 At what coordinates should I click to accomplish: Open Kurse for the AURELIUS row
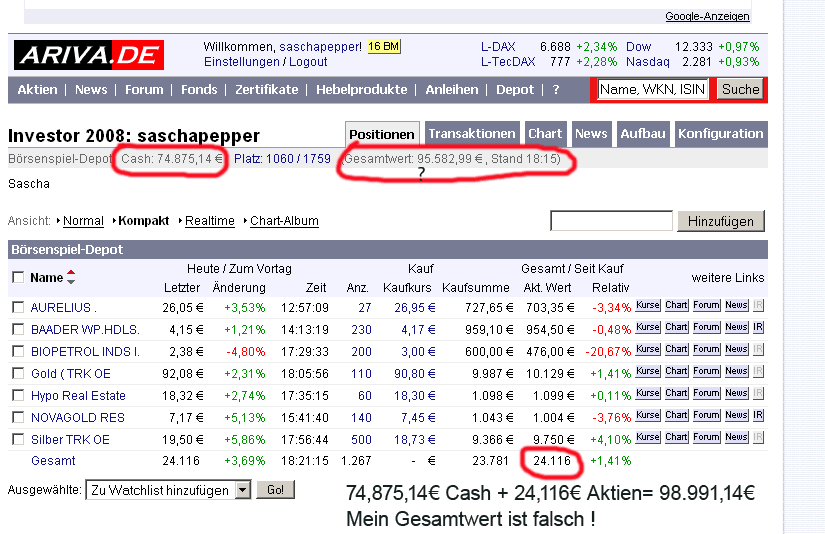[648, 306]
